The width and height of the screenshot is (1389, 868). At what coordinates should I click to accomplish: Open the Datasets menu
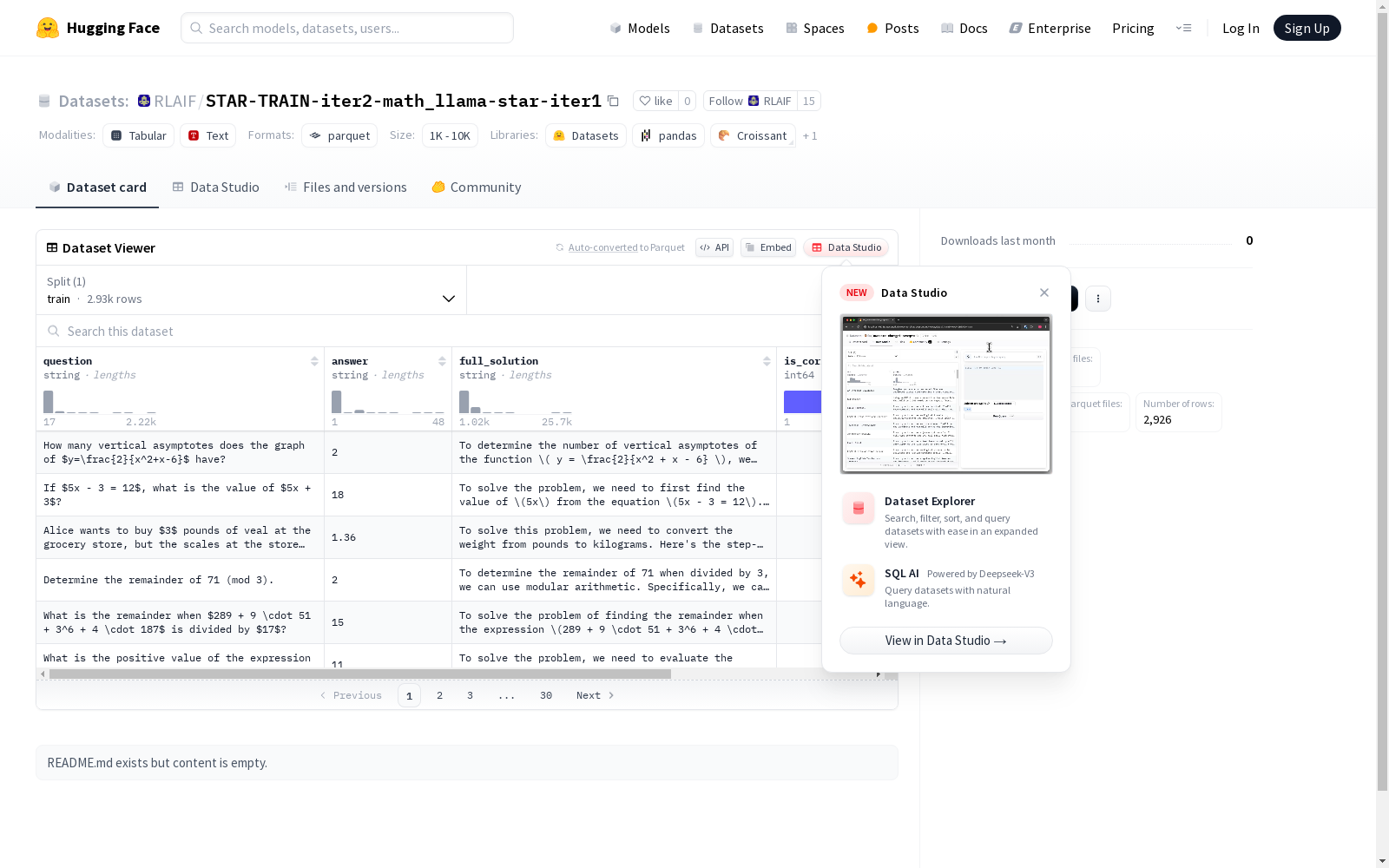pyautogui.click(x=727, y=28)
